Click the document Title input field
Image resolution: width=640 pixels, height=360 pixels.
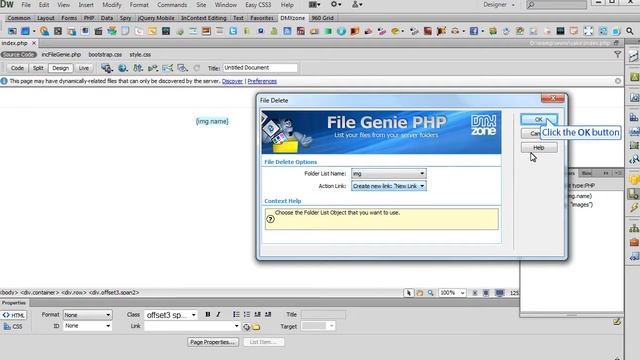pyautogui.click(x=260, y=68)
